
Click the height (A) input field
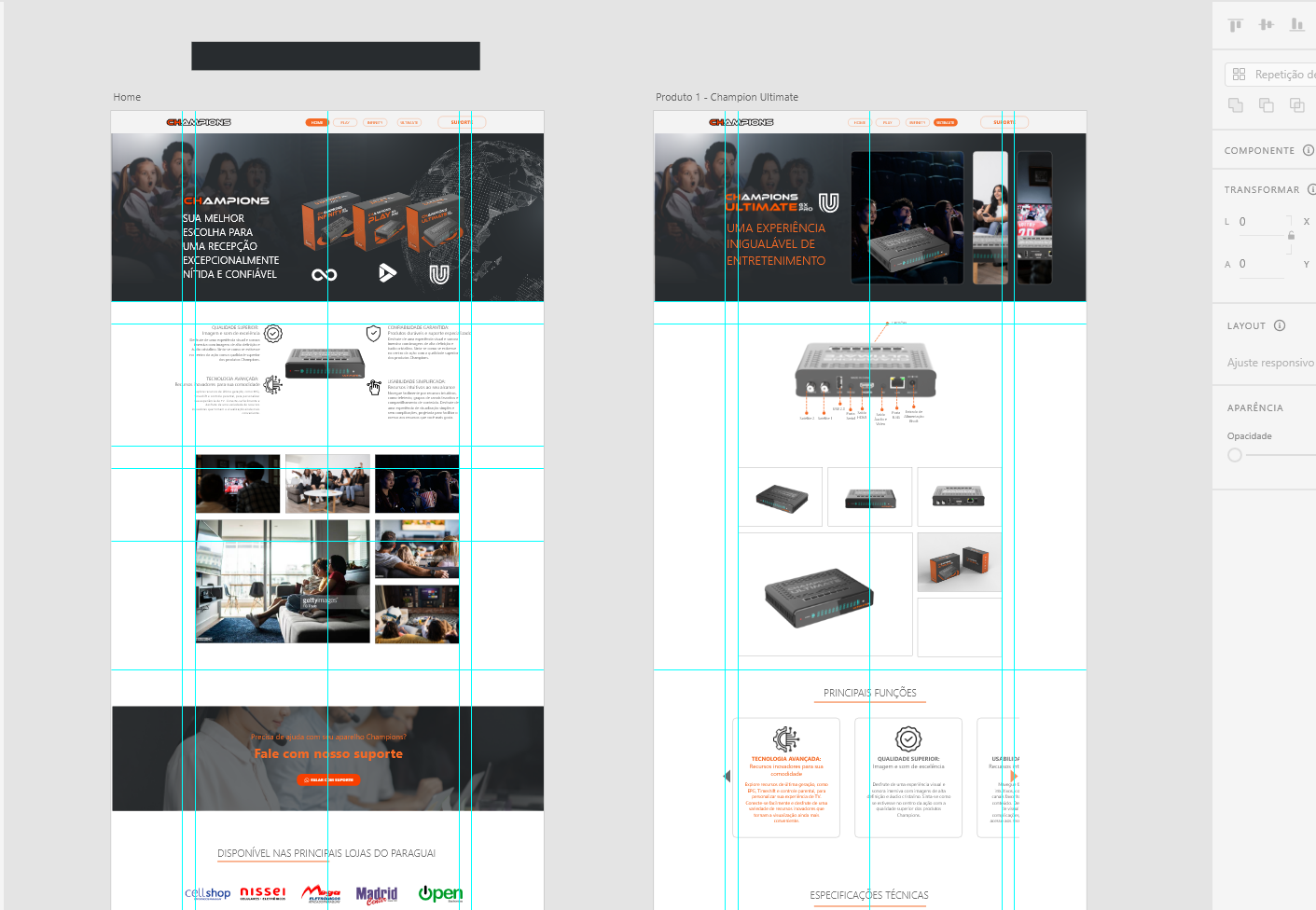pyautogui.click(x=1259, y=264)
